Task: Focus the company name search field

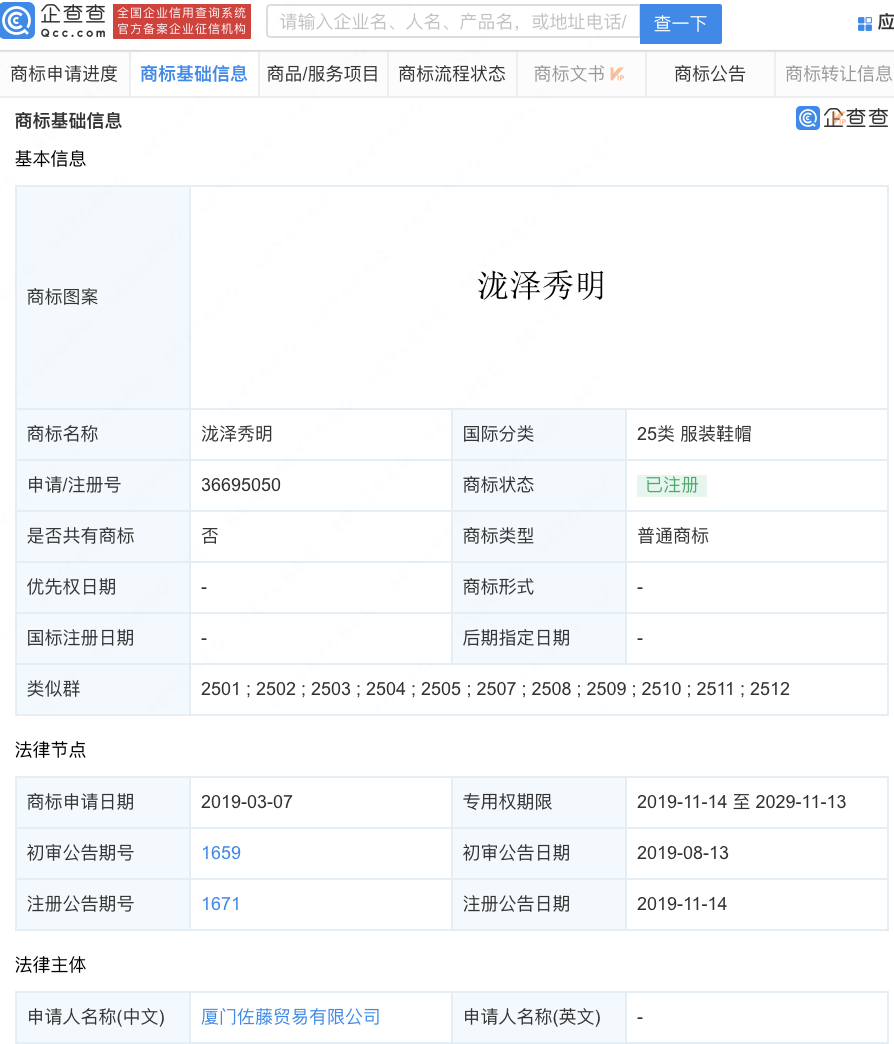Action: coord(453,22)
